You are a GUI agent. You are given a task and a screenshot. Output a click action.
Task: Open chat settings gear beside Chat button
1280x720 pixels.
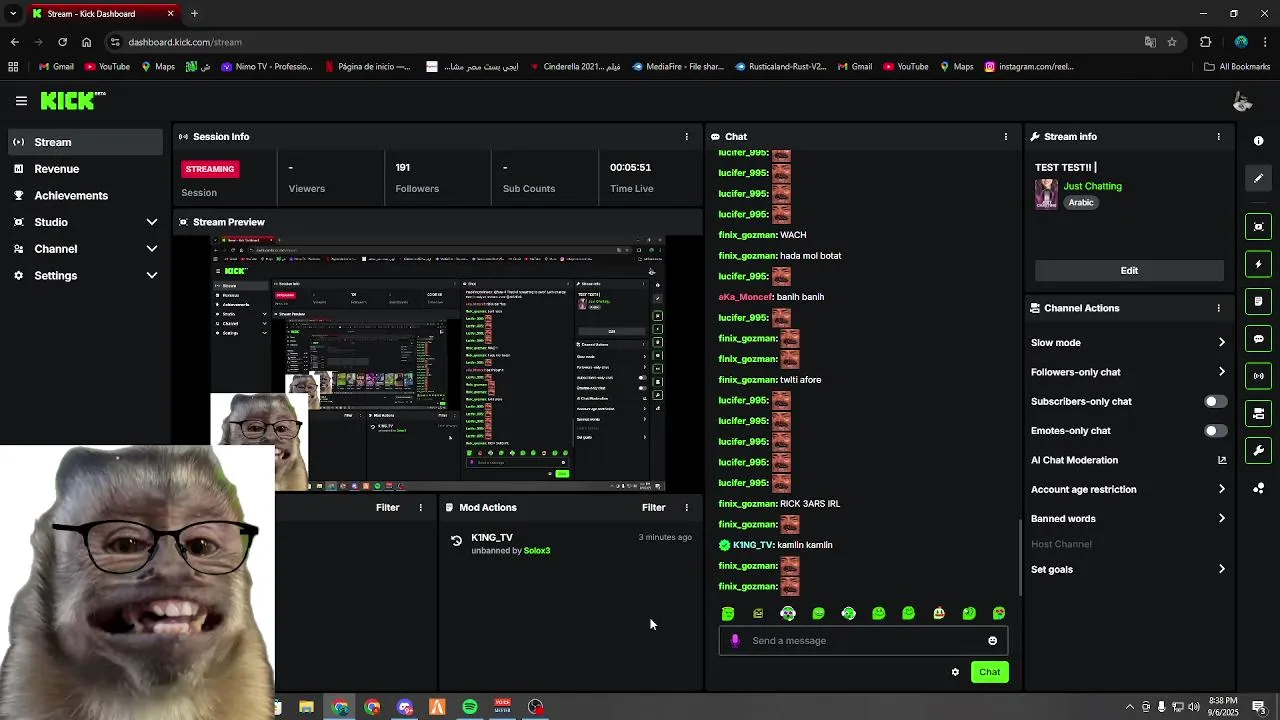click(955, 672)
